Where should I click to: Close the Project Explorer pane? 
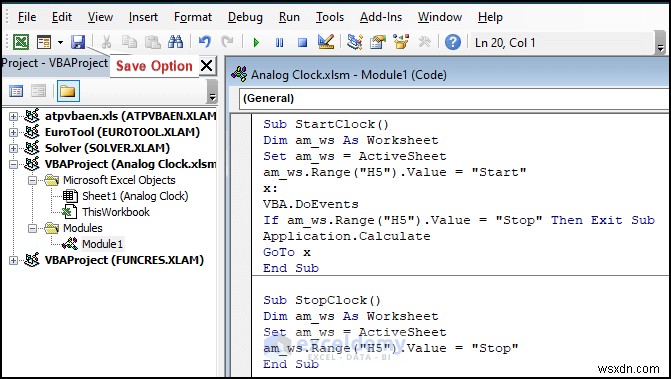click(x=207, y=66)
